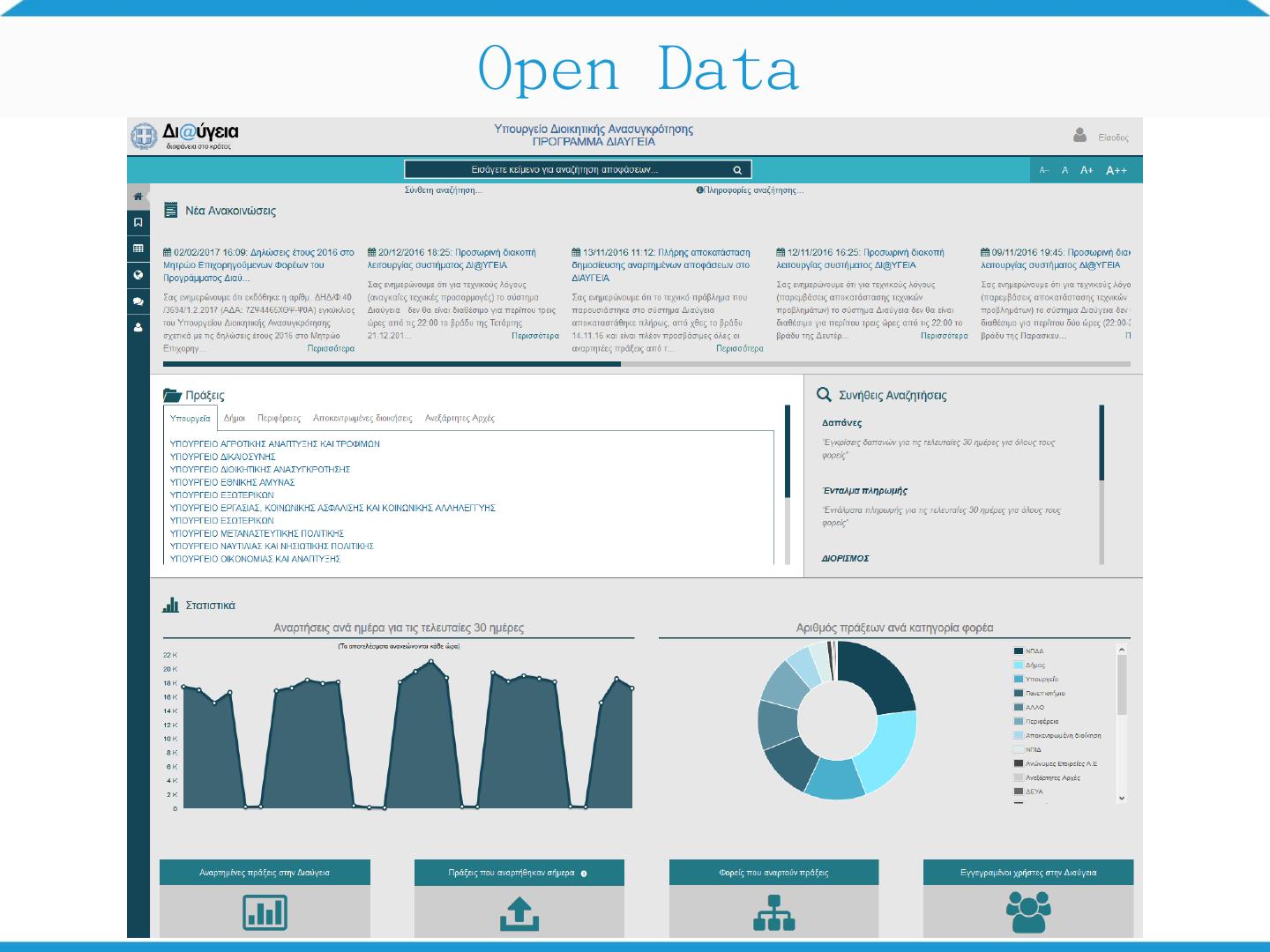Toggle the Αποκεντρωμένη διοίκηση legend entry
Image resolution: width=1270 pixels, height=952 pixels.
tap(1058, 736)
